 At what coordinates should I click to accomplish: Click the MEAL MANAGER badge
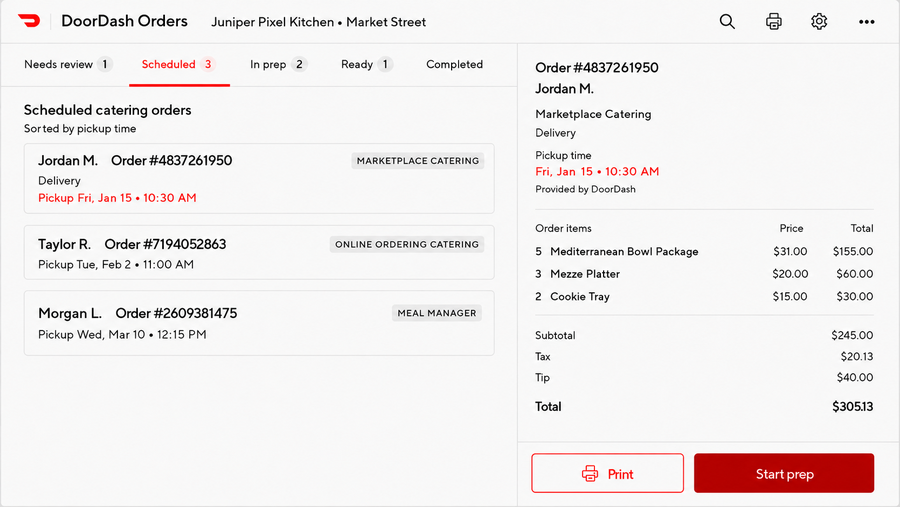coord(437,313)
